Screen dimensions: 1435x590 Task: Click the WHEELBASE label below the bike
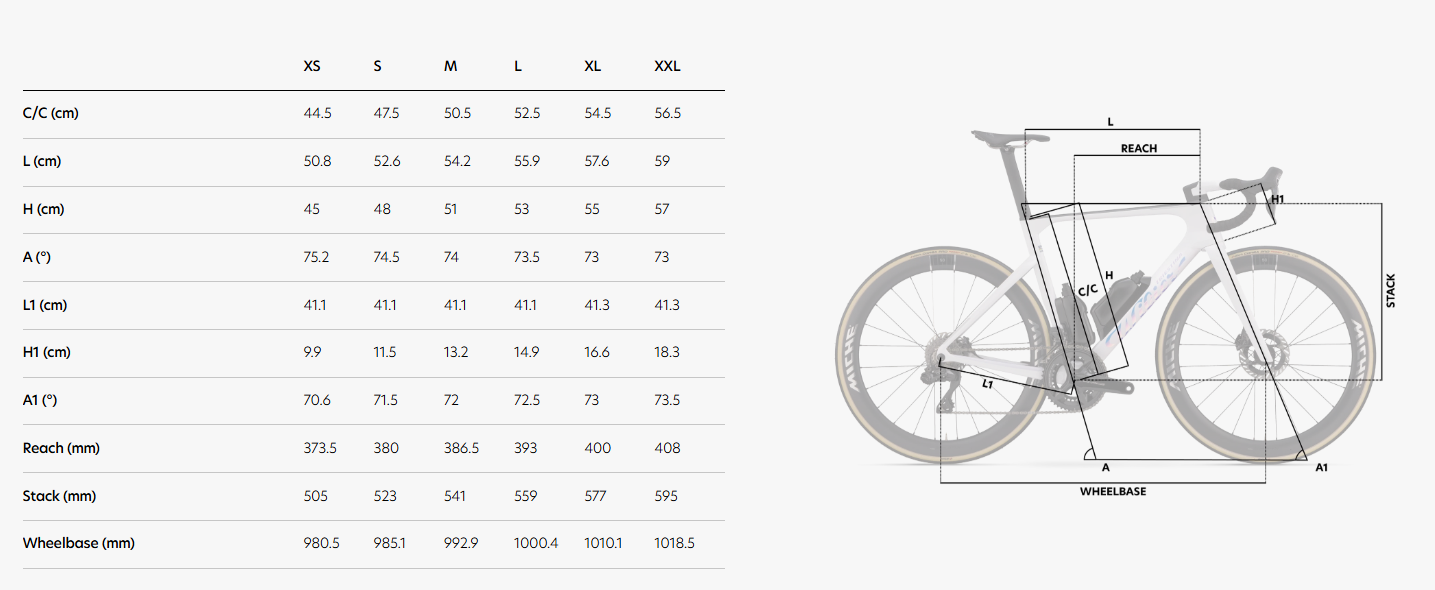(x=1112, y=492)
